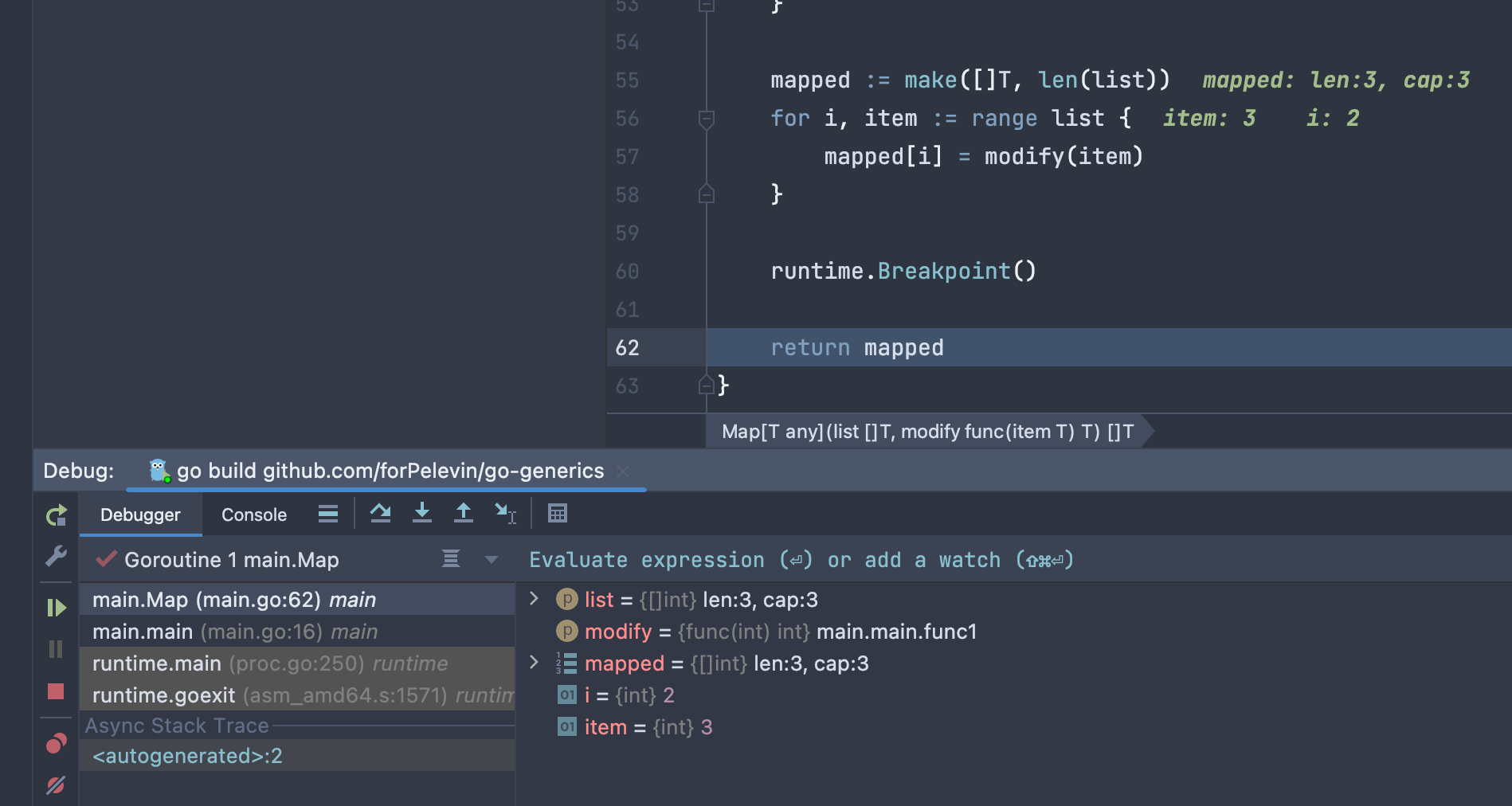Stop the debug session with red square

[x=56, y=691]
